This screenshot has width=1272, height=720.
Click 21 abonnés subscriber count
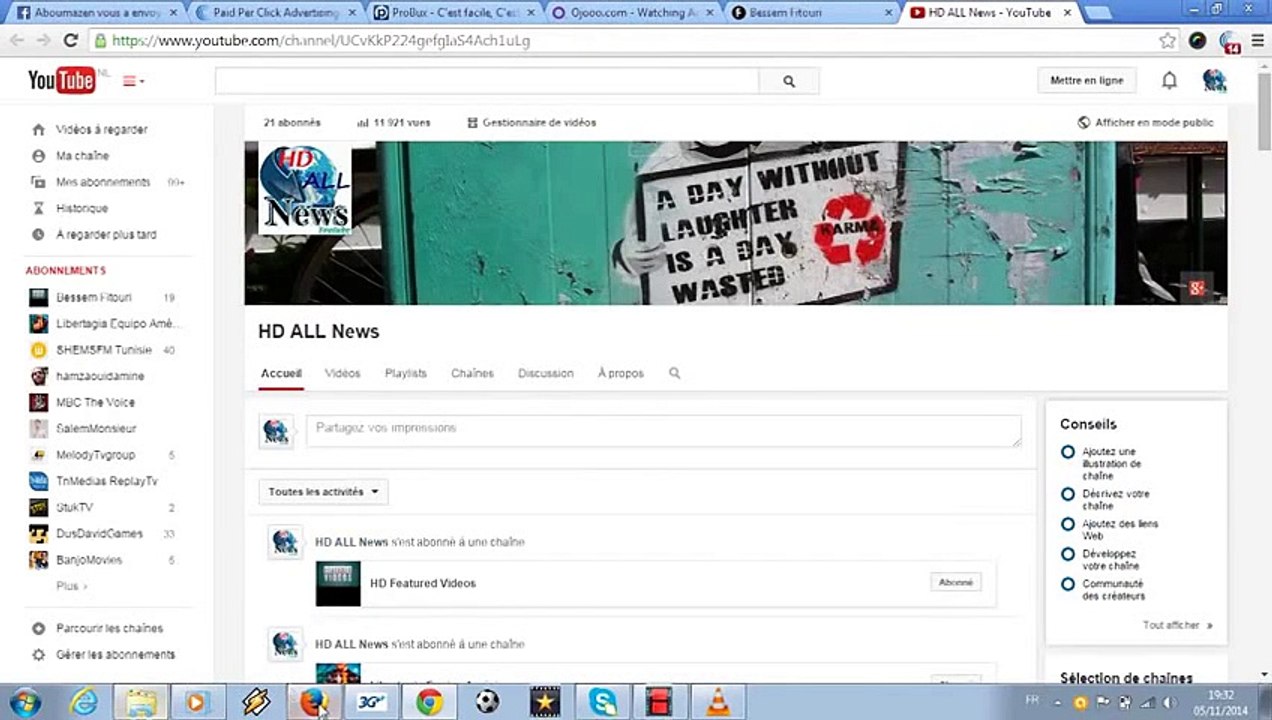(292, 123)
